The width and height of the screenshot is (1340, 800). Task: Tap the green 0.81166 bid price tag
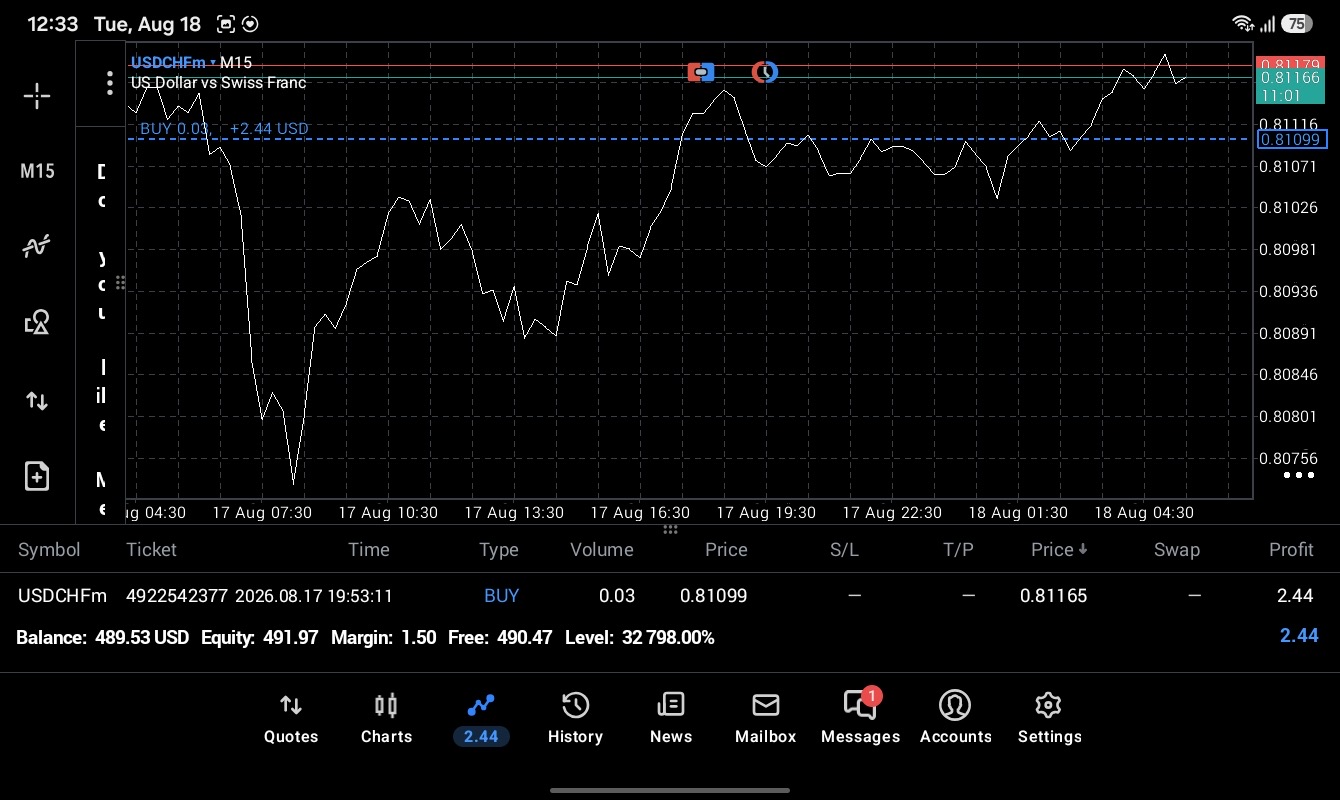tap(1289, 86)
